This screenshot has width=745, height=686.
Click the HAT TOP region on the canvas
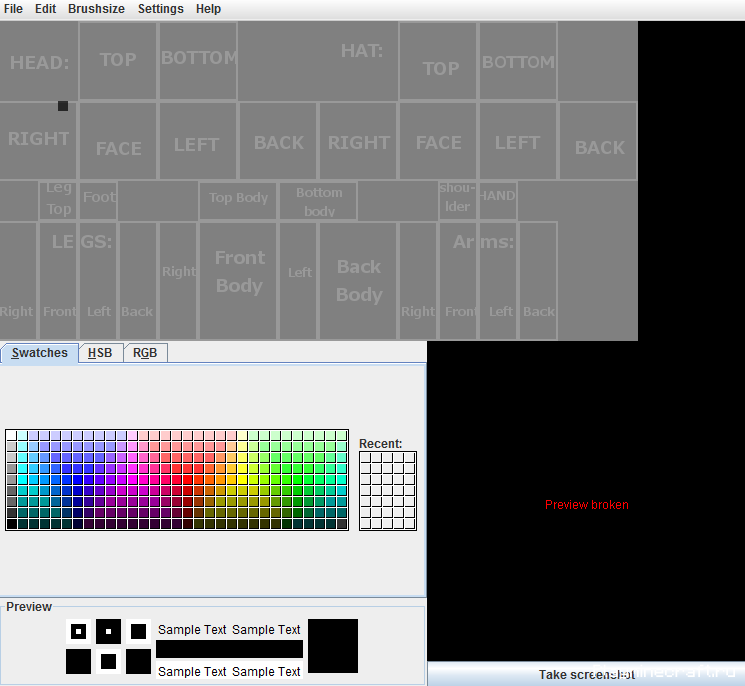tap(438, 61)
